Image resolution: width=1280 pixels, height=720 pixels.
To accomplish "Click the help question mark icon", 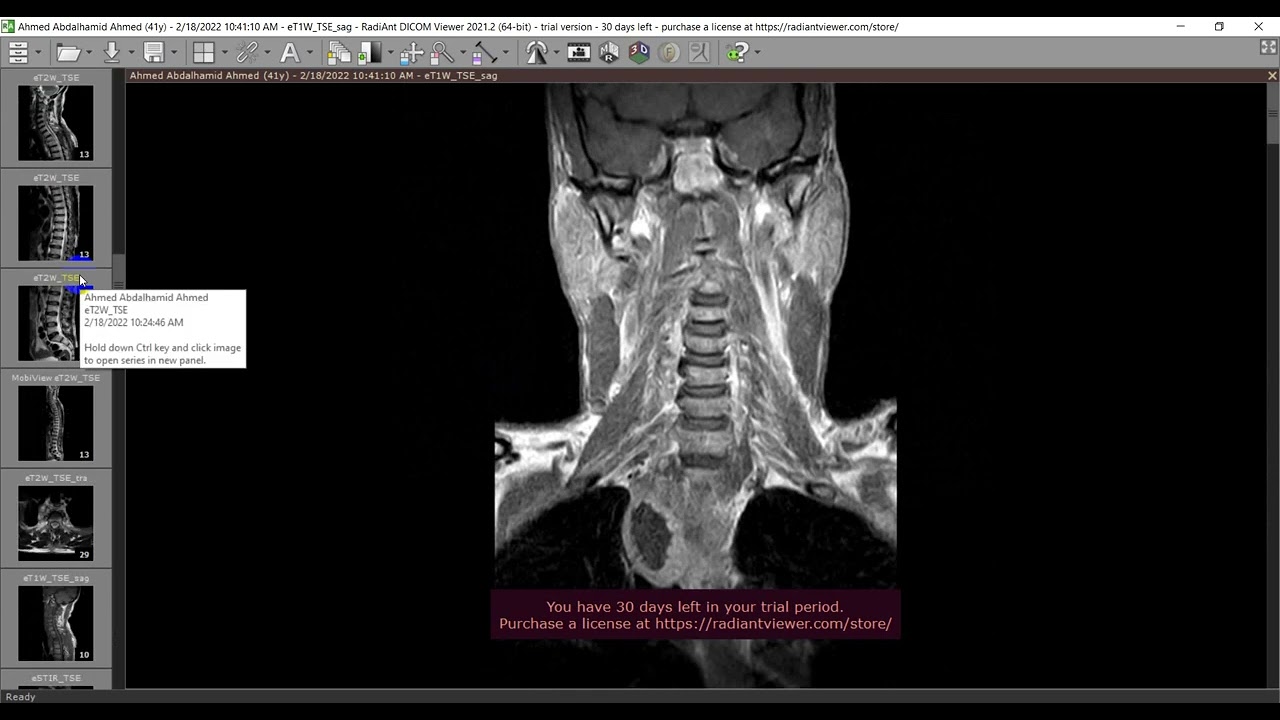I will [739, 52].
